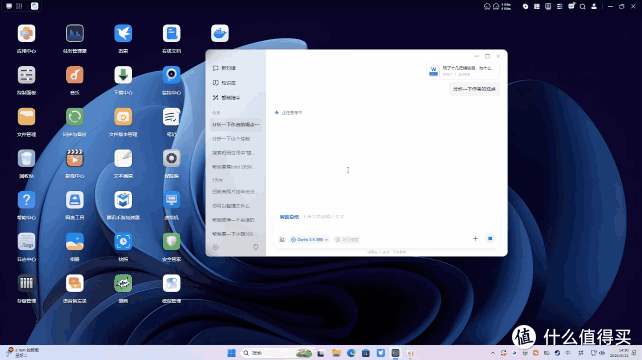Open the 文本编辑 notepad desktop icon

coord(123,158)
